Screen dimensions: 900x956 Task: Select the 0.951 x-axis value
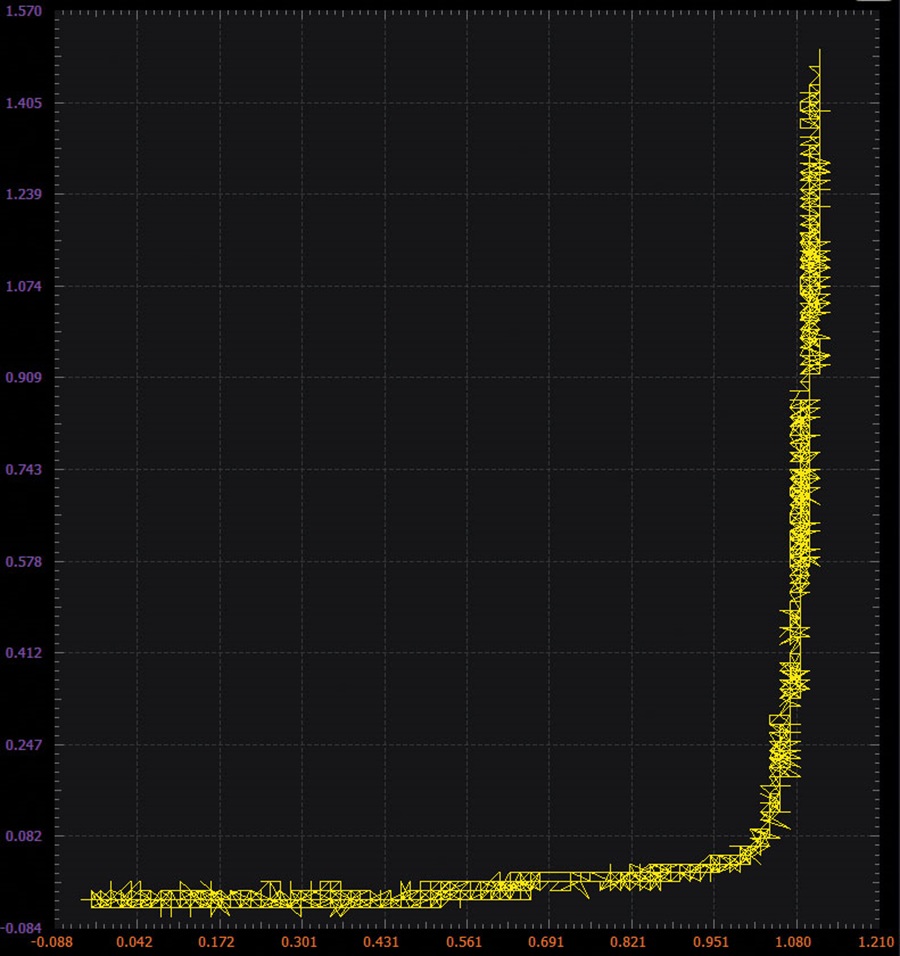tap(711, 943)
